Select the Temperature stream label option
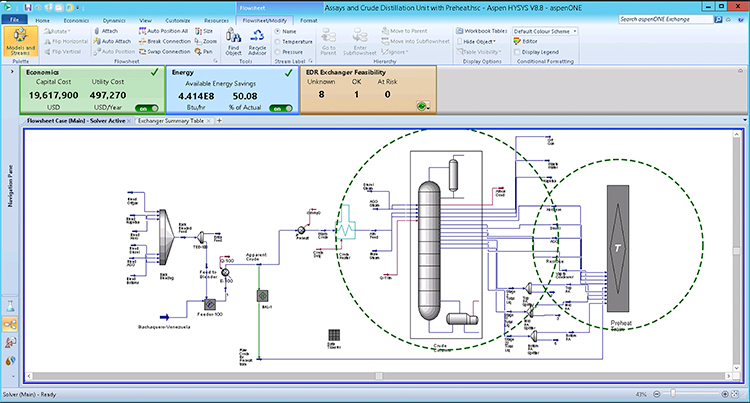This screenshot has width=750, height=403. pyautogui.click(x=279, y=41)
